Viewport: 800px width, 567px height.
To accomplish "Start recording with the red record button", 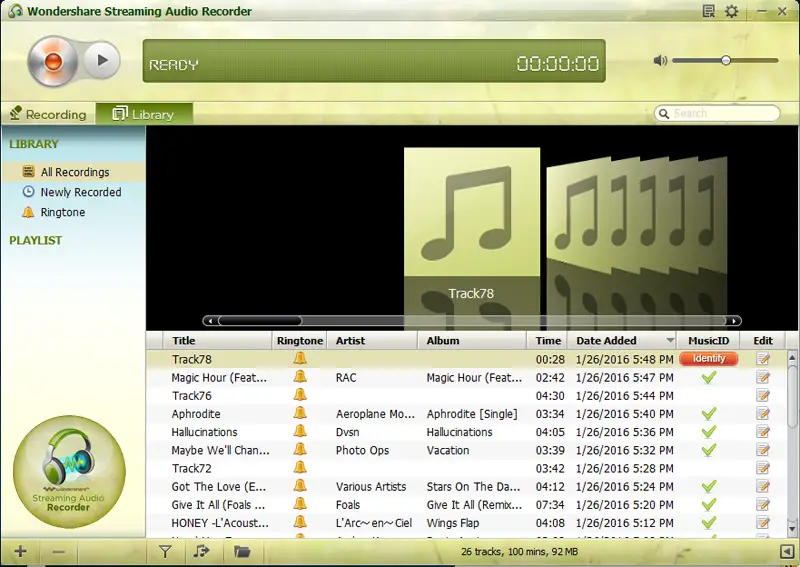I will pyautogui.click(x=53, y=61).
